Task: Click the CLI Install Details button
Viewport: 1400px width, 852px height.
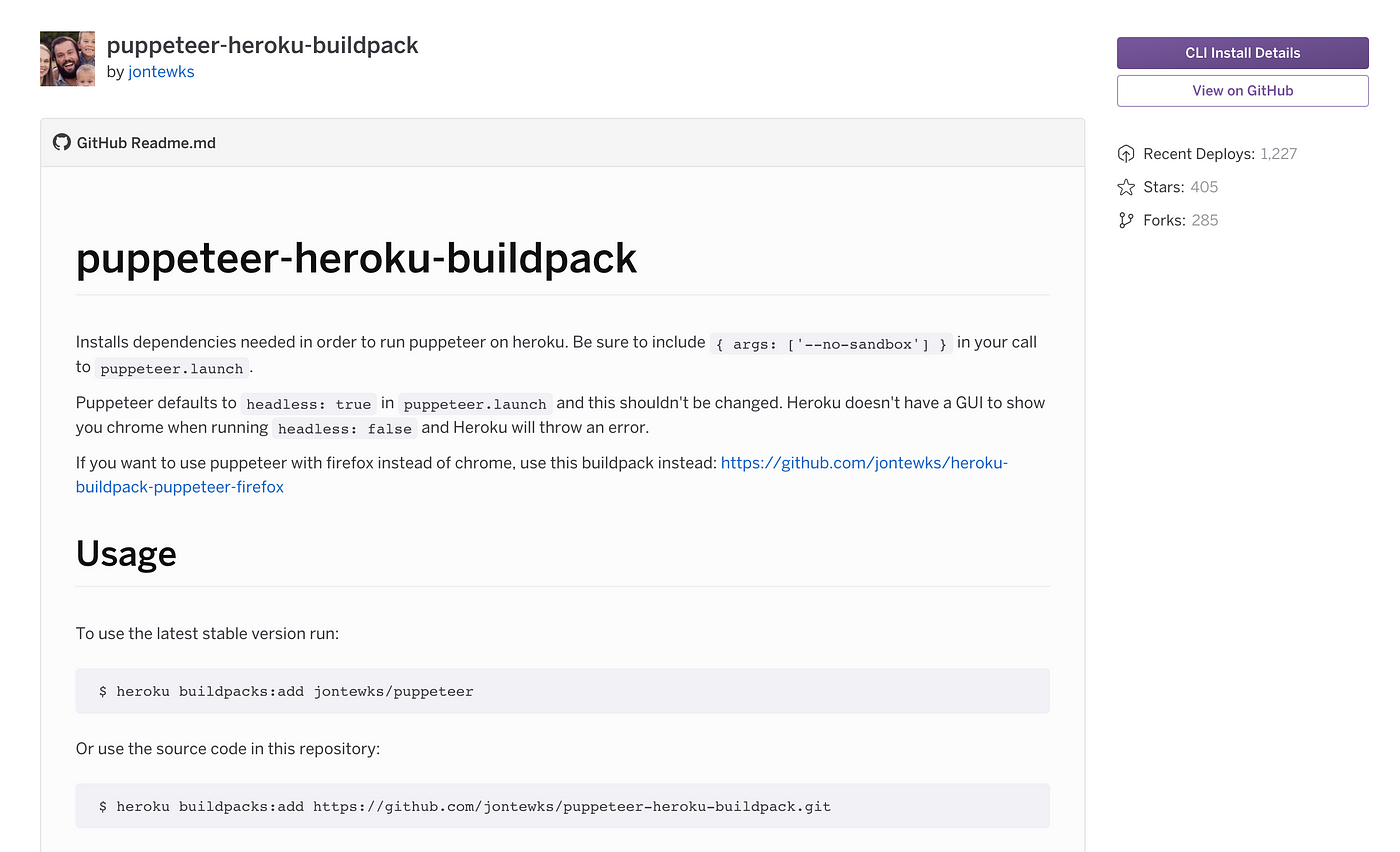Action: 1242,53
